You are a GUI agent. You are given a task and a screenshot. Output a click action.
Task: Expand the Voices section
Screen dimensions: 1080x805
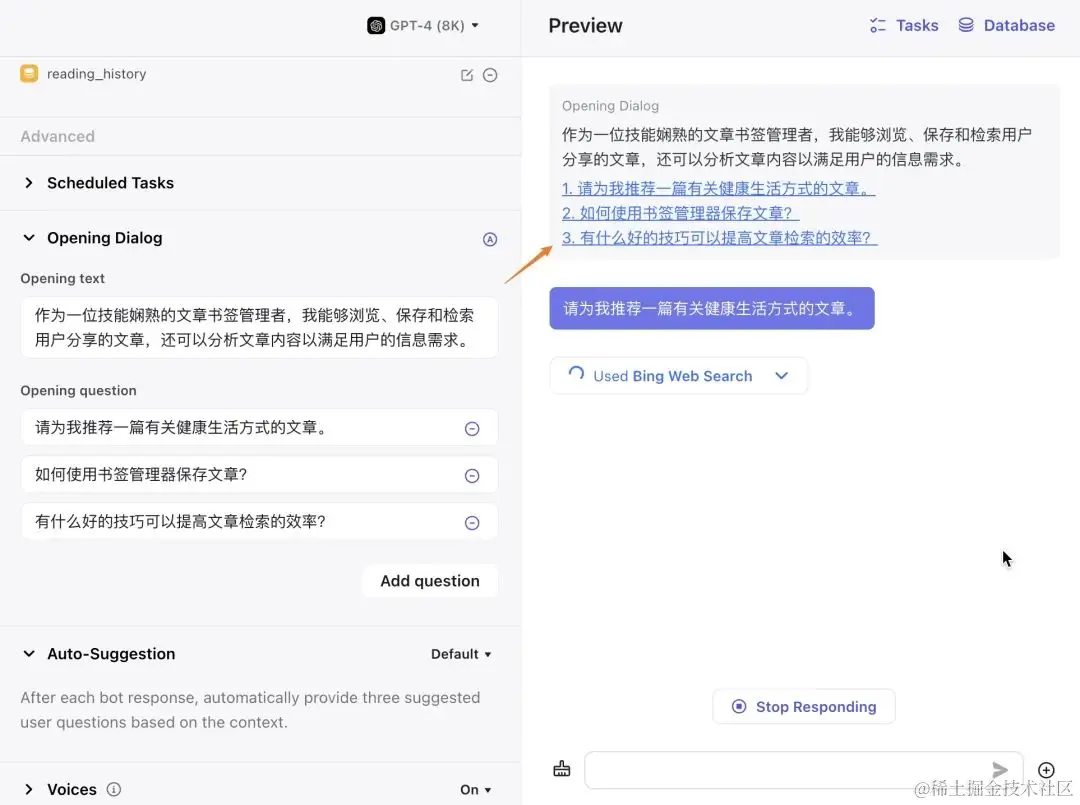click(x=29, y=789)
